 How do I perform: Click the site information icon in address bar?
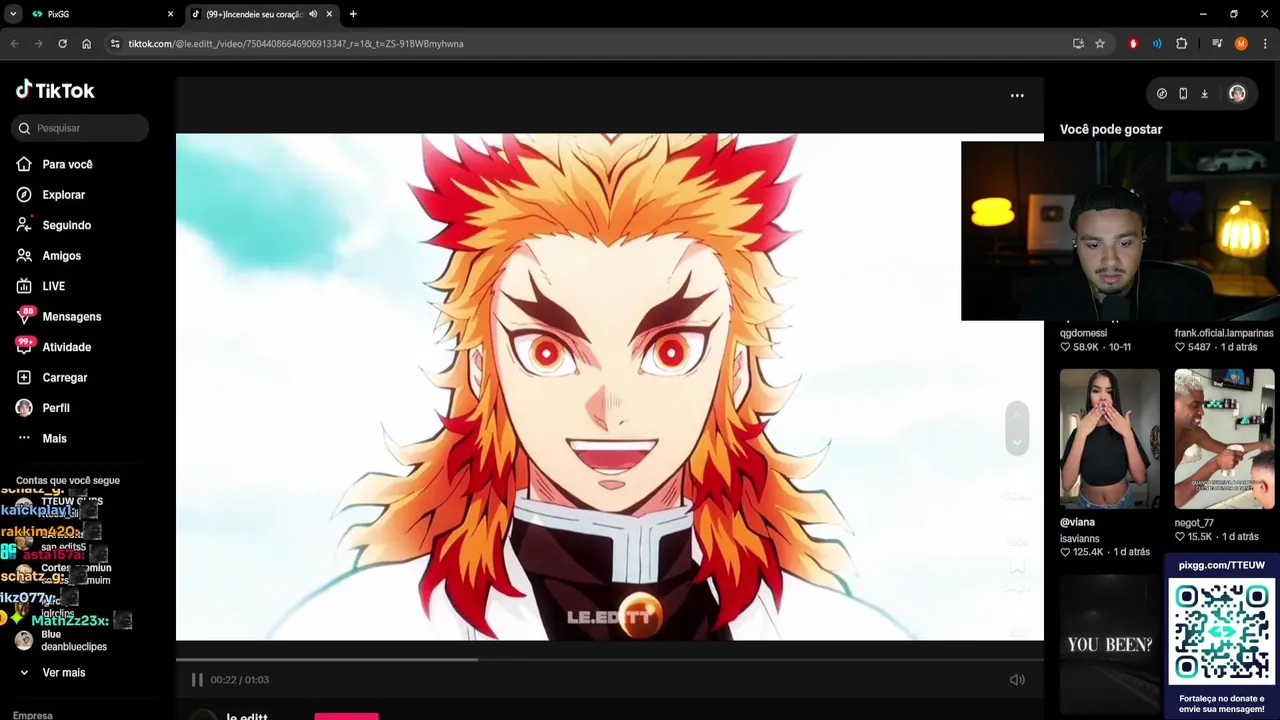click(x=115, y=44)
